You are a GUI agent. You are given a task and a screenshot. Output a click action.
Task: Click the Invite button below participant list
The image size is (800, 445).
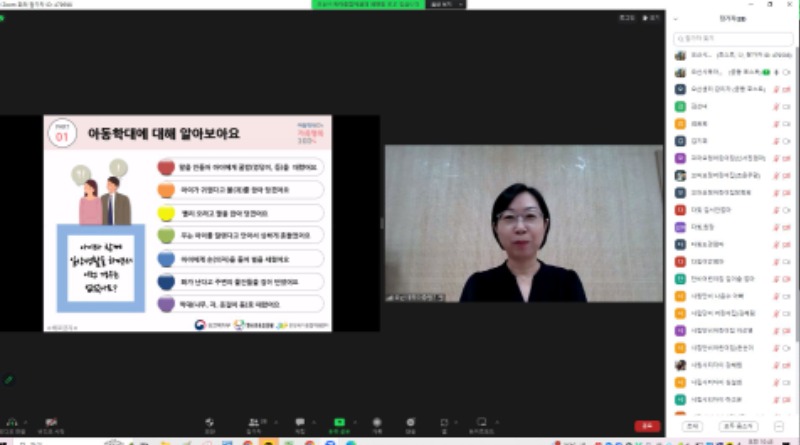coord(693,425)
